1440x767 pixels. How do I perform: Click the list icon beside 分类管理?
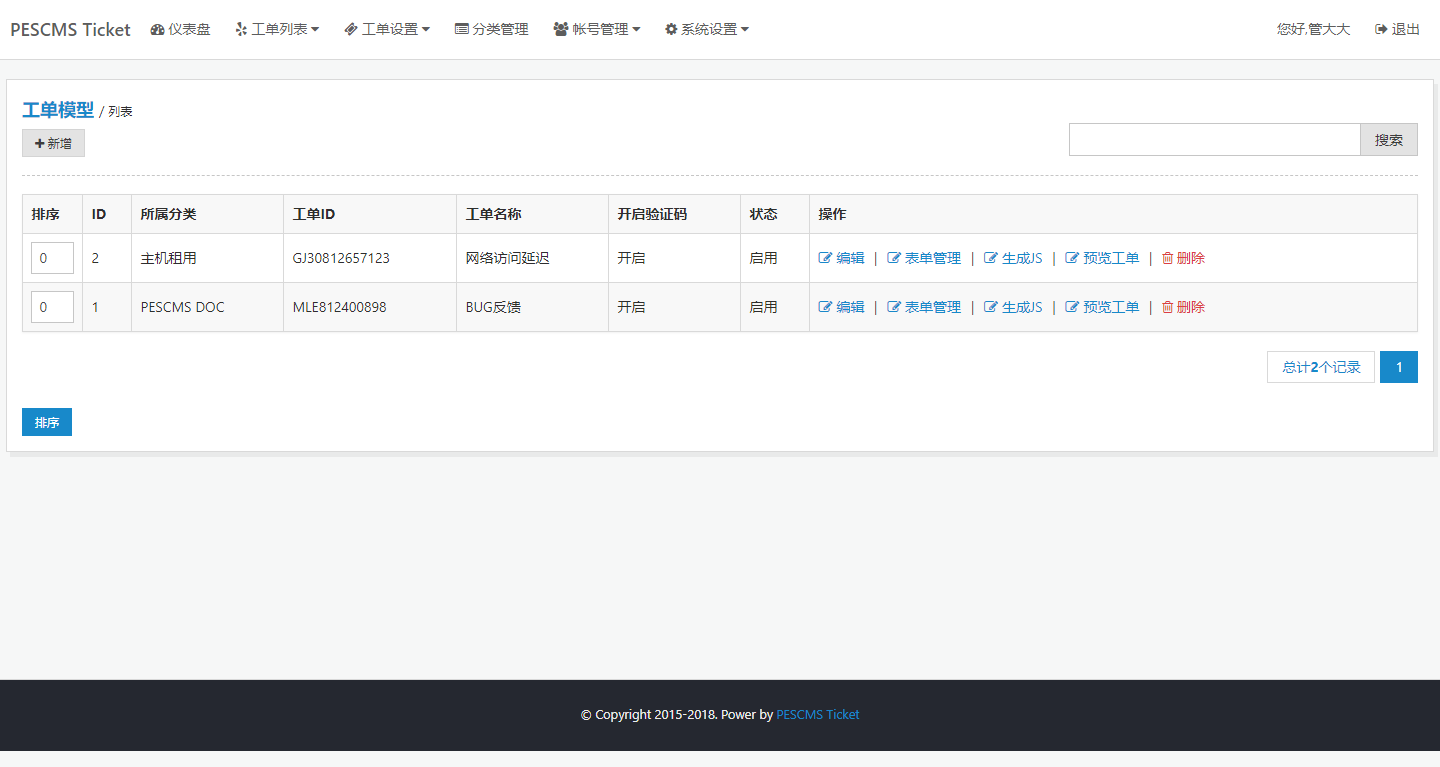(x=461, y=30)
